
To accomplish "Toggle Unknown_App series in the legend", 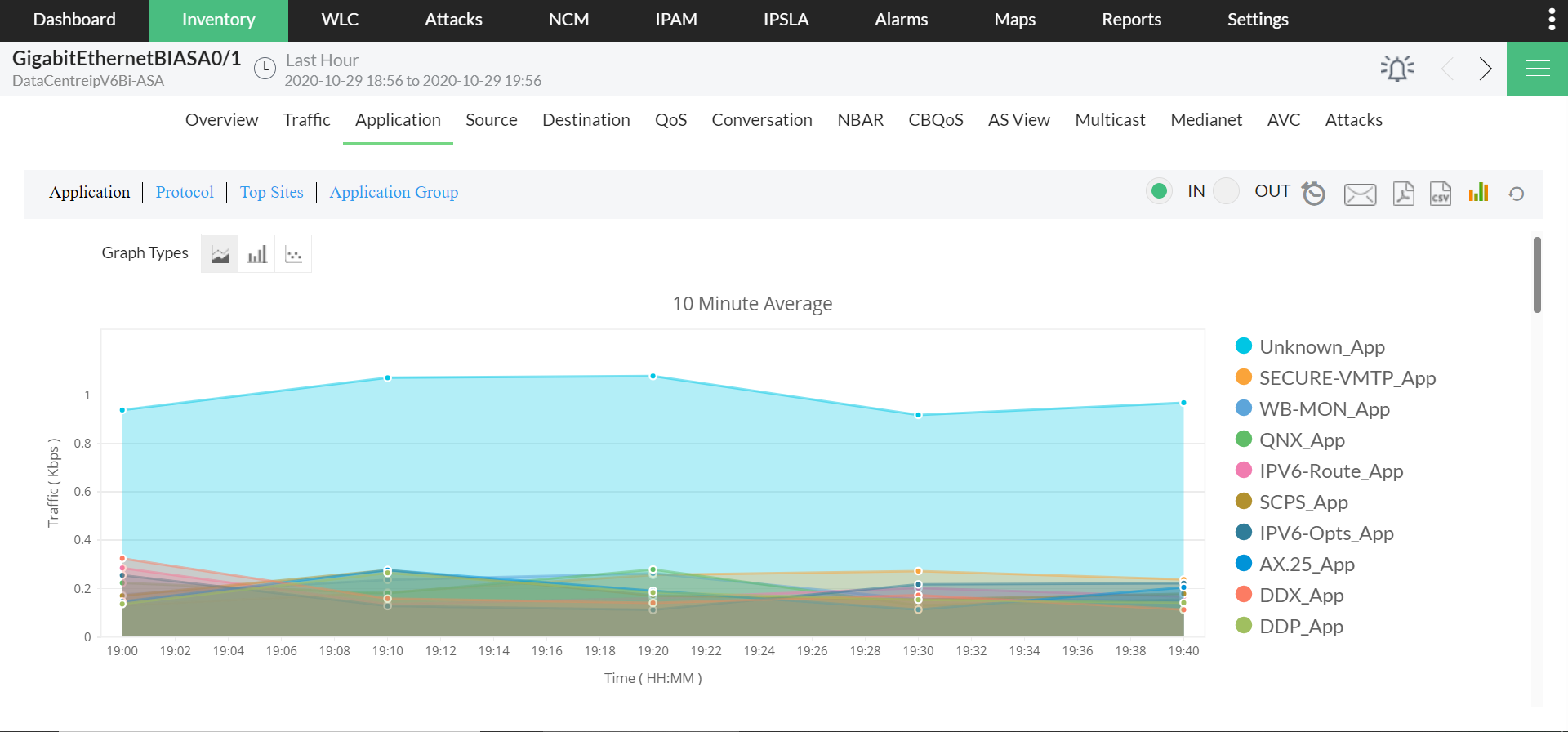I will [1321, 347].
